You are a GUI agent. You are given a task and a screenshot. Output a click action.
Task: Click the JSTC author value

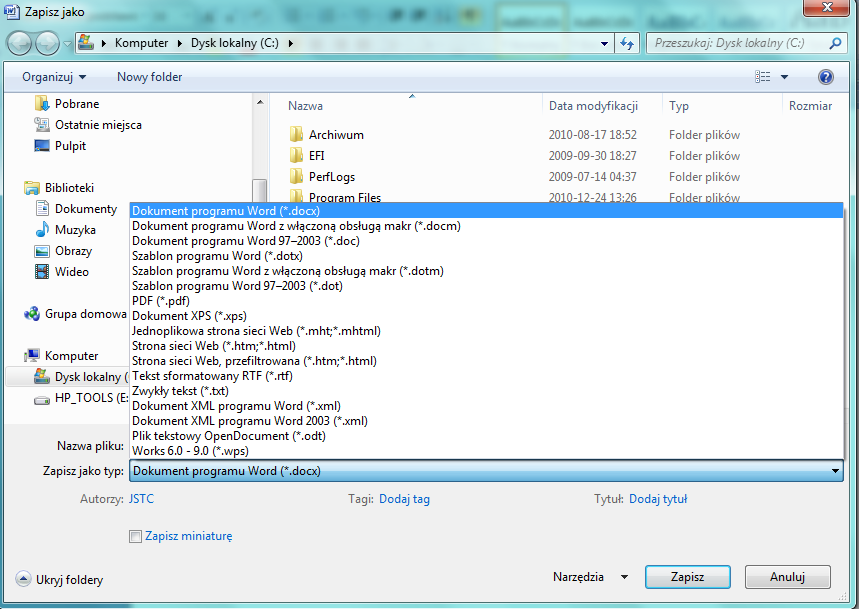[x=141, y=499]
